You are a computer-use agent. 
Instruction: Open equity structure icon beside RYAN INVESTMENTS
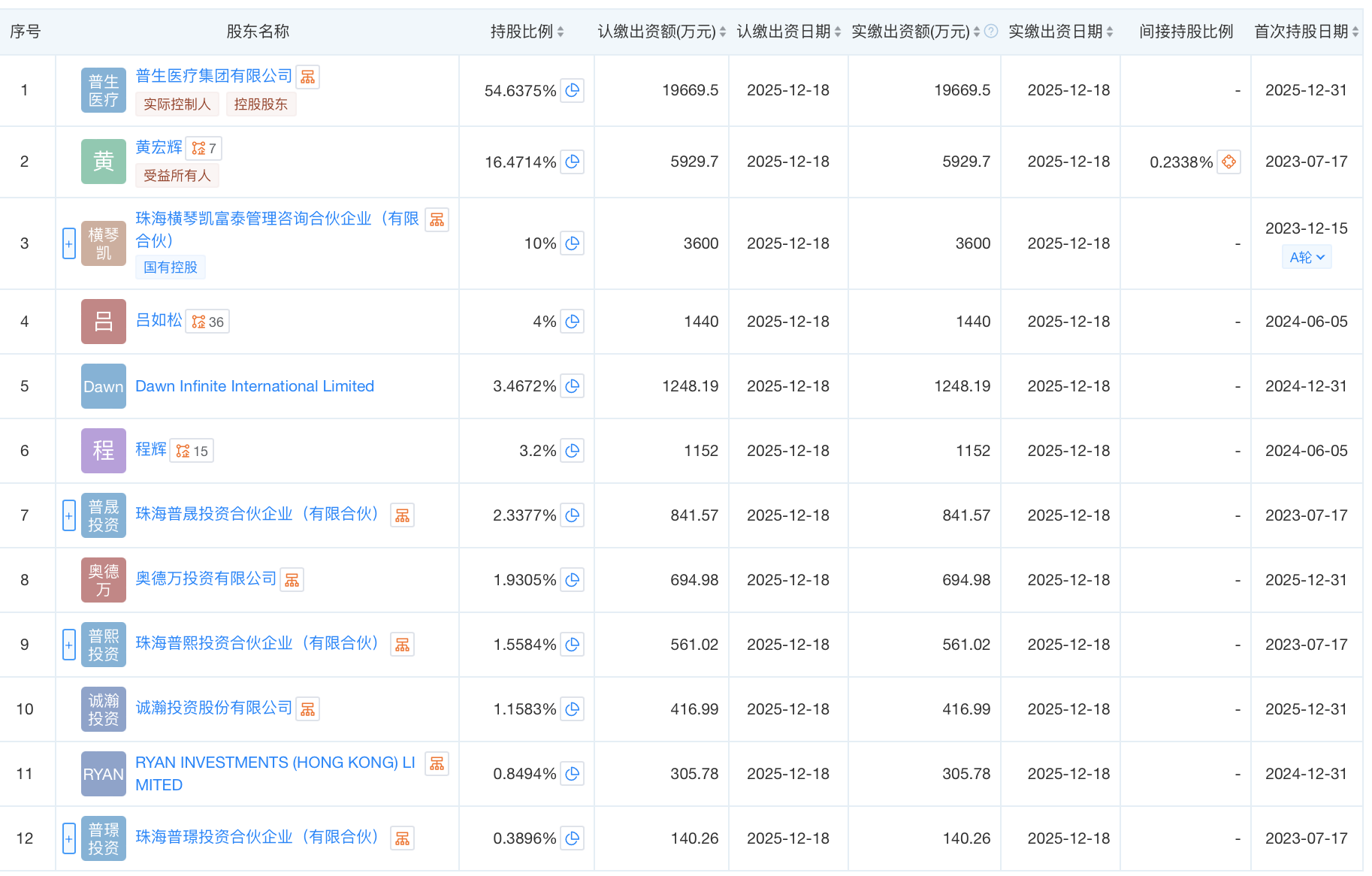437,763
